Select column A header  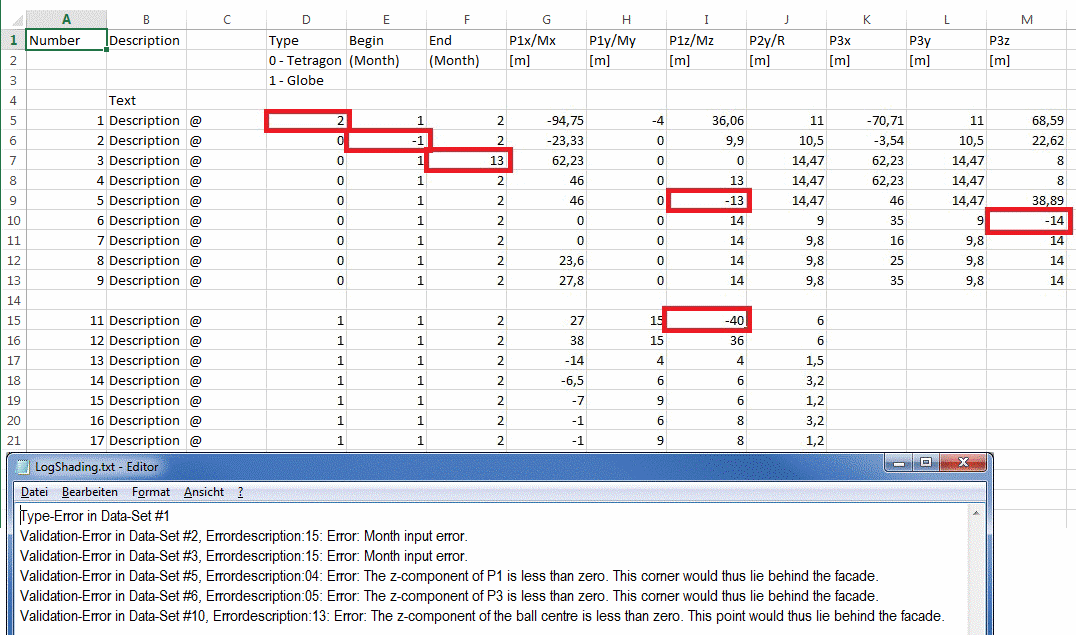(66, 19)
